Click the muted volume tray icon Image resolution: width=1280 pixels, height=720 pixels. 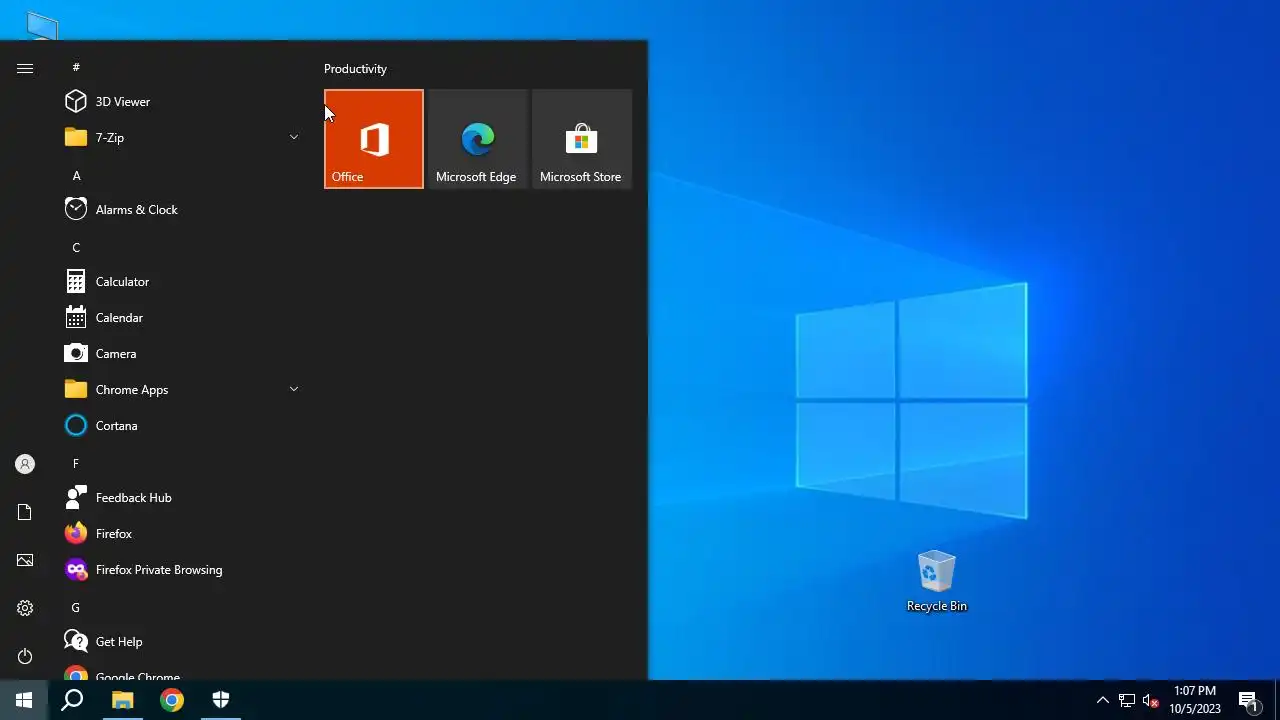coord(1151,700)
